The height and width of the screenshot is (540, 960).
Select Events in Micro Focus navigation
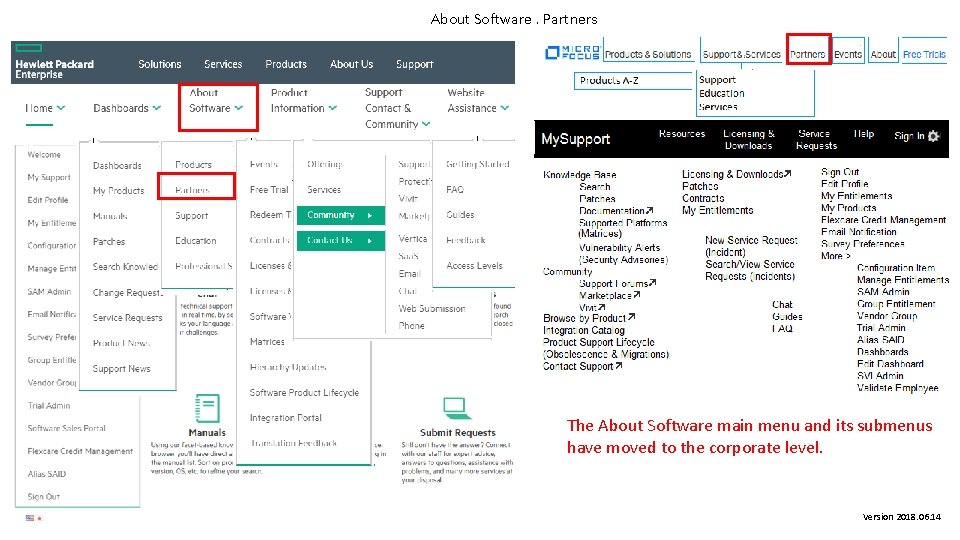click(x=848, y=54)
